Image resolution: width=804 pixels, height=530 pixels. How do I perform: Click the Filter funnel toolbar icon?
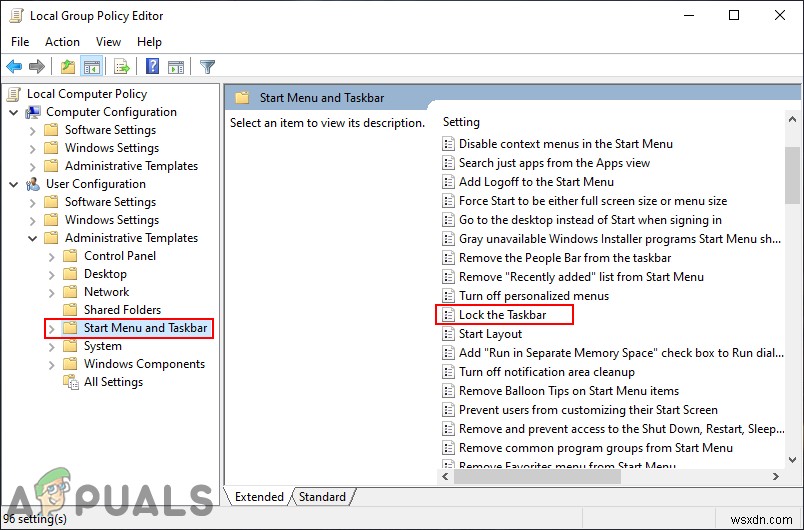pos(207,67)
